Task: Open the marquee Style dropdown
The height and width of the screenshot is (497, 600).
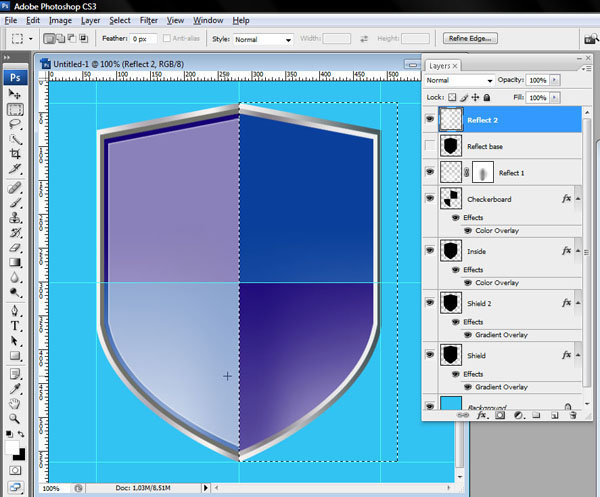Action: [x=264, y=39]
